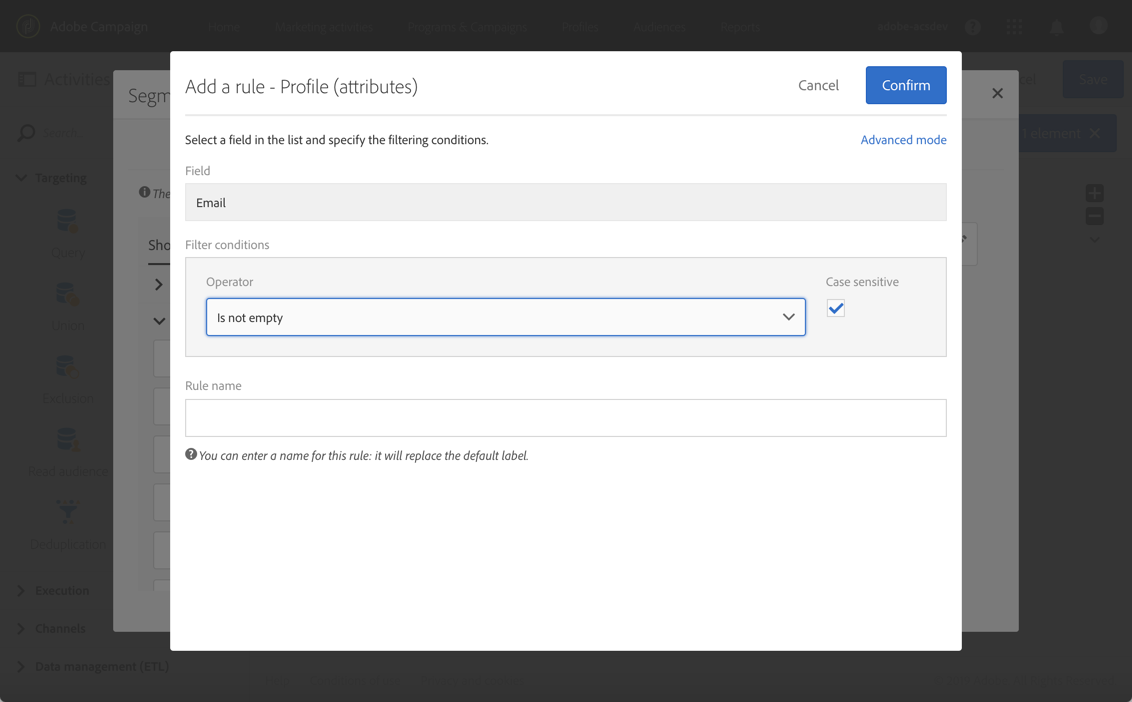Image resolution: width=1132 pixels, height=702 pixels.
Task: Open the Profiles menu
Action: 580,27
